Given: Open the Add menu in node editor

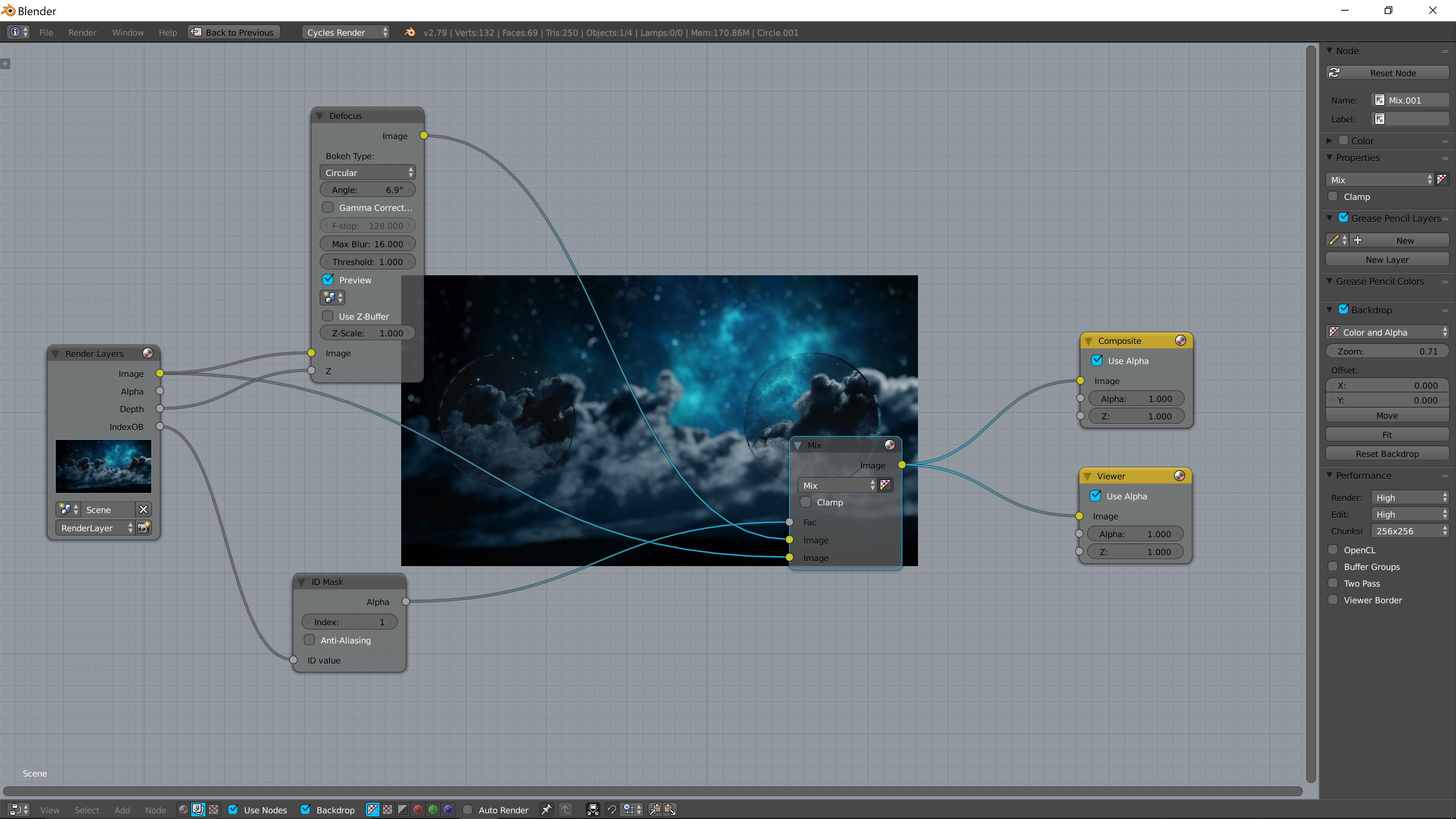Looking at the screenshot, I should 122,810.
